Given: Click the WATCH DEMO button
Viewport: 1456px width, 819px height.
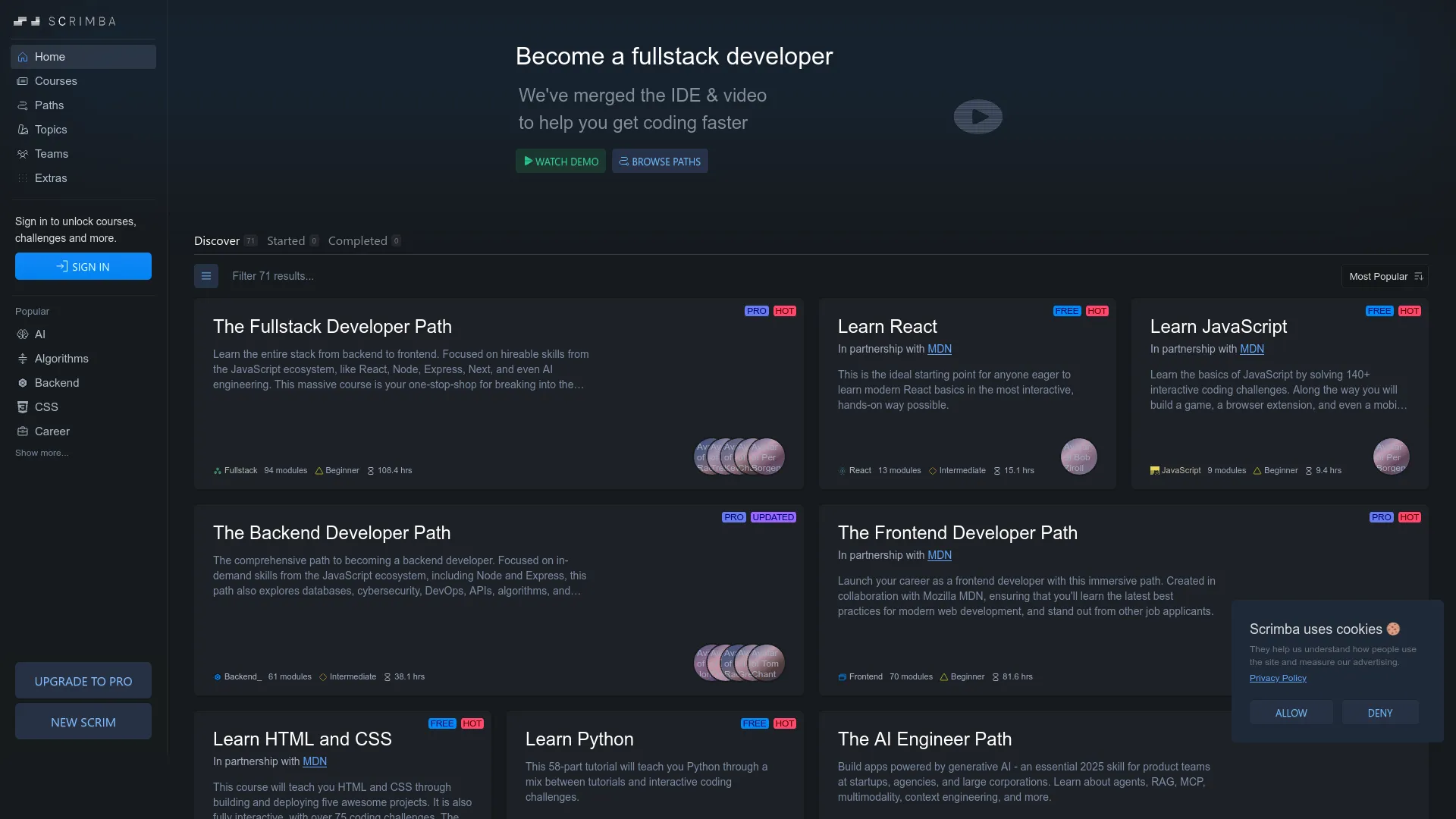Looking at the screenshot, I should pyautogui.click(x=560, y=161).
